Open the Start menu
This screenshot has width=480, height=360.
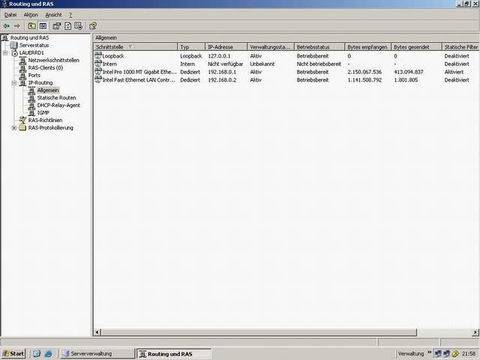point(13,354)
